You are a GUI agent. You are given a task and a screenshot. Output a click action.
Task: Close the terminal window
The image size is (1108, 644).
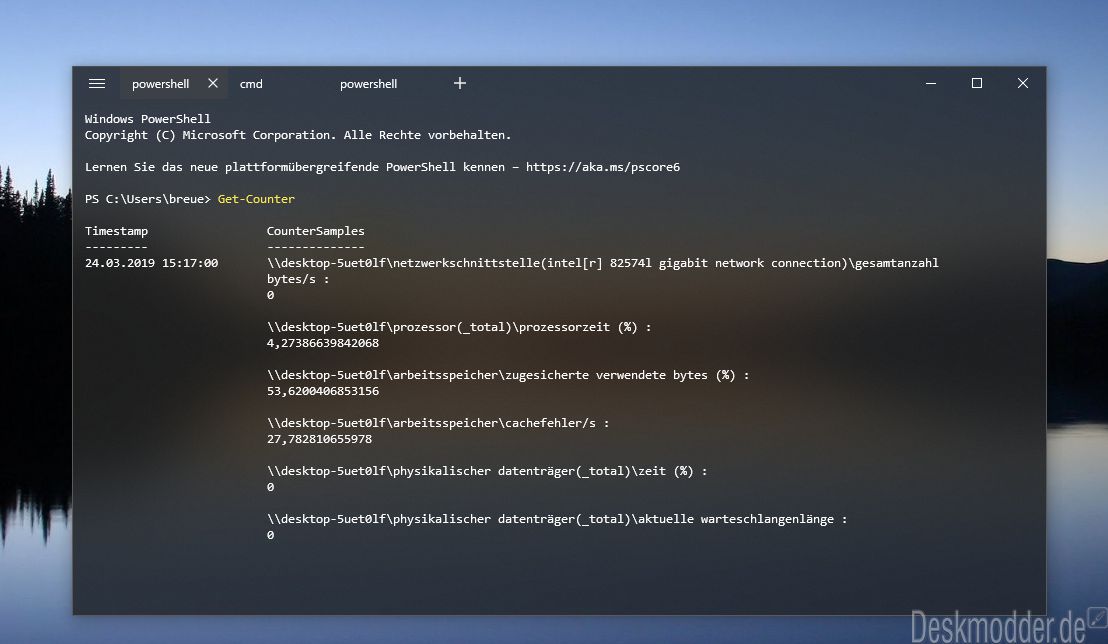click(x=1022, y=83)
